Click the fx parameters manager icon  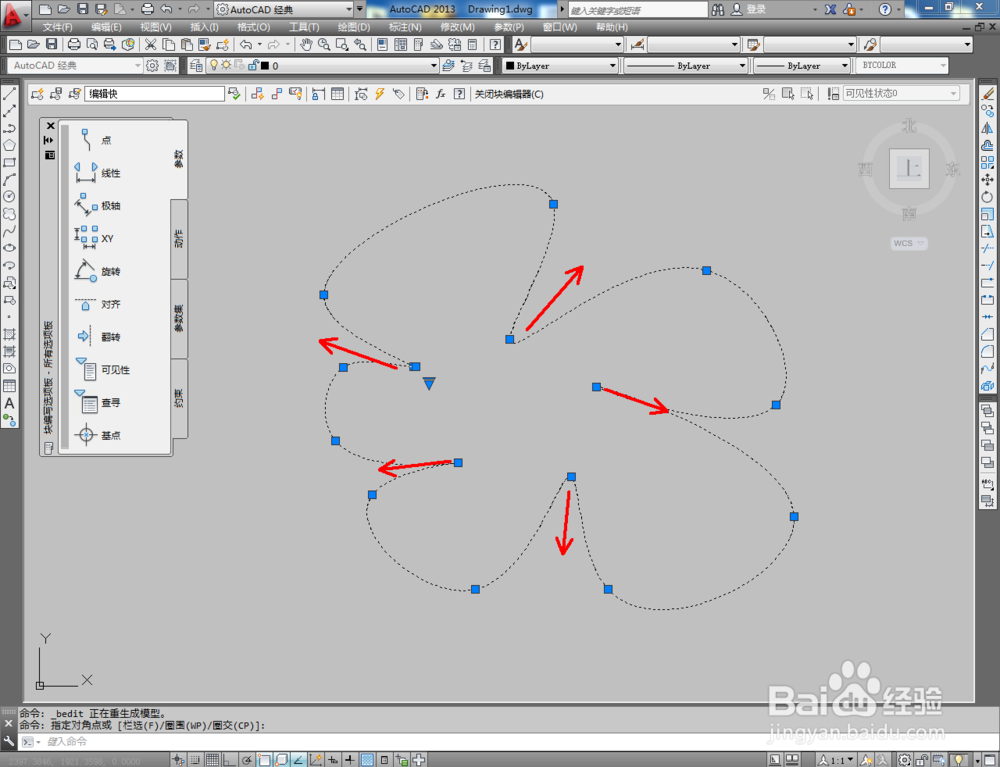(440, 94)
